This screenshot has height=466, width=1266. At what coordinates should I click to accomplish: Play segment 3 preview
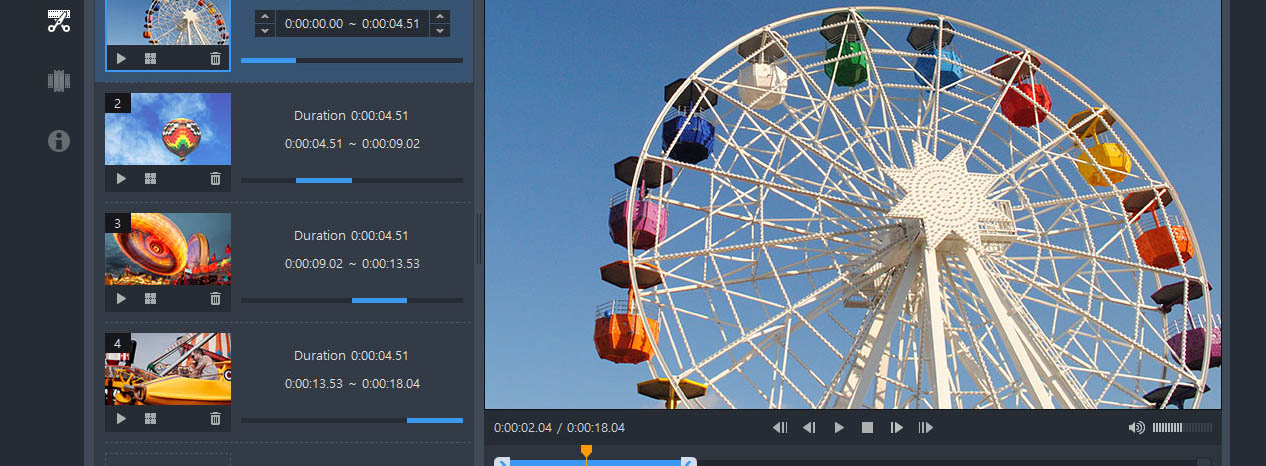pos(121,299)
